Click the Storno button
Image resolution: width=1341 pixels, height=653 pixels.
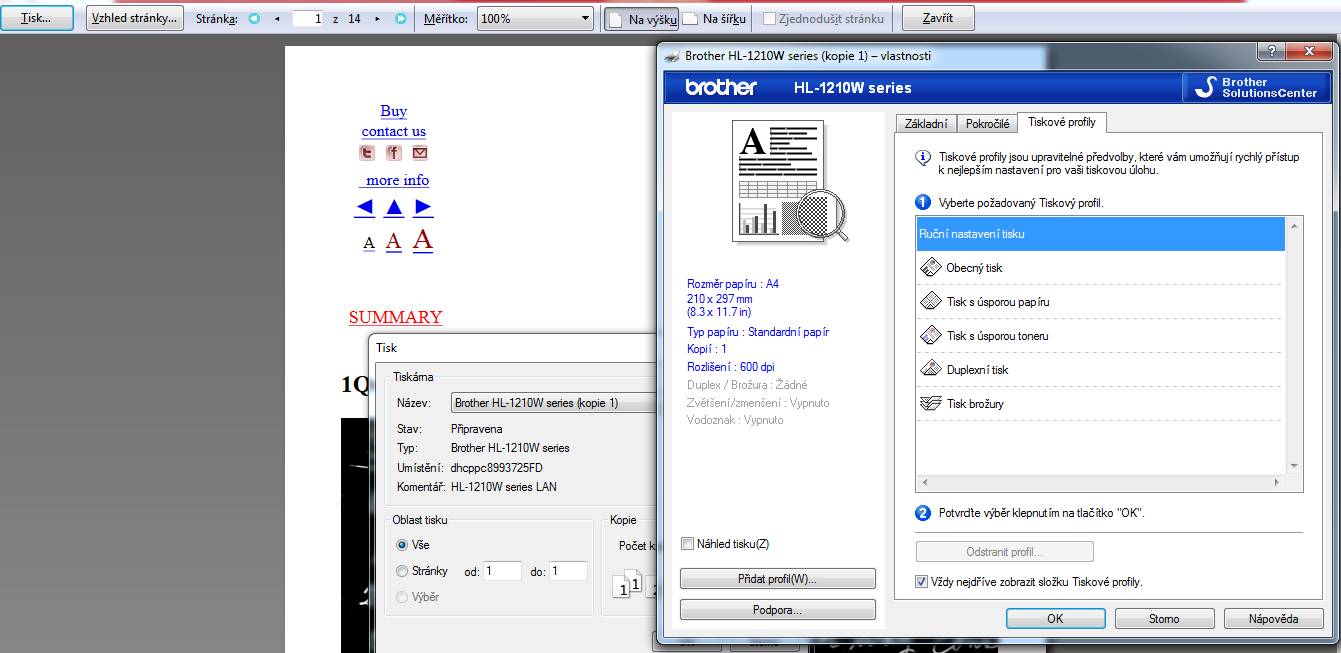pos(1164,619)
